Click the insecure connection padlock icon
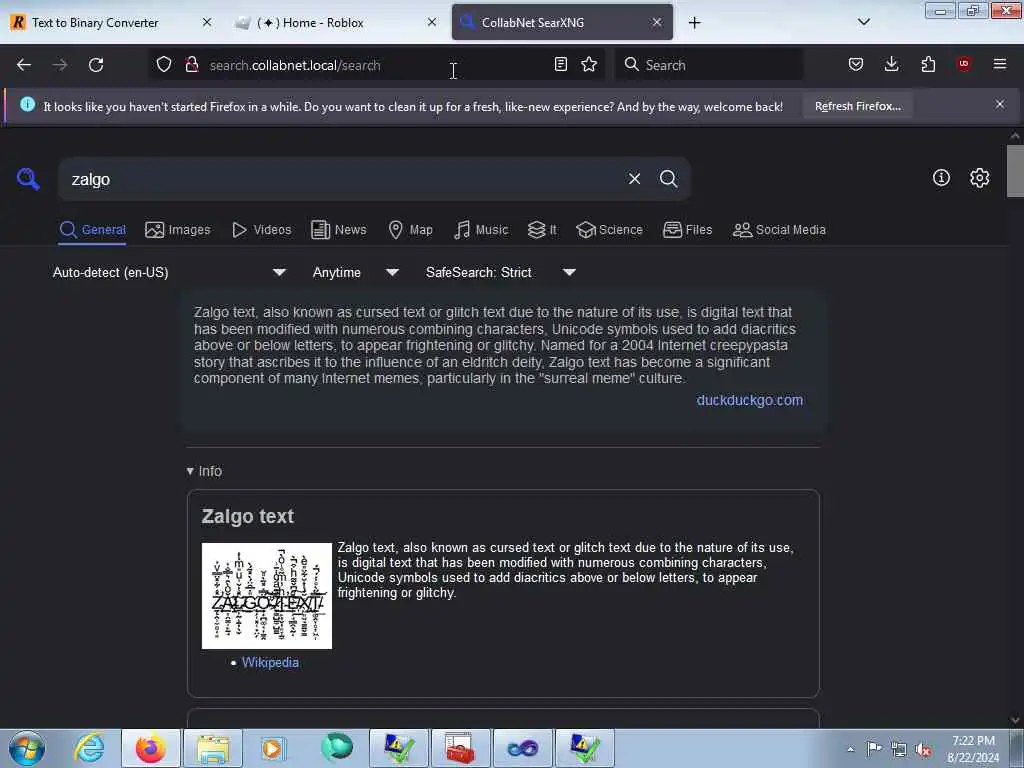The width and height of the screenshot is (1024, 768). pyautogui.click(x=191, y=65)
